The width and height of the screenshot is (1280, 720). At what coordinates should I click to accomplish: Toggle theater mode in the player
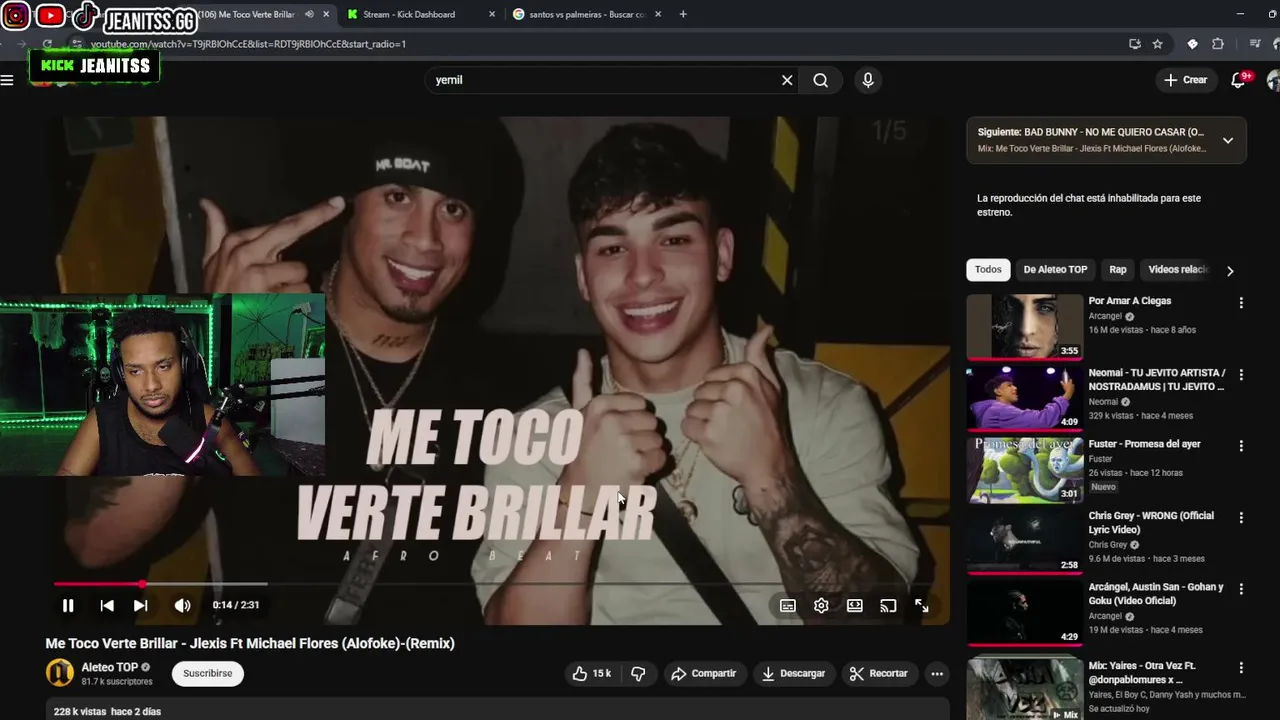[x=855, y=605]
